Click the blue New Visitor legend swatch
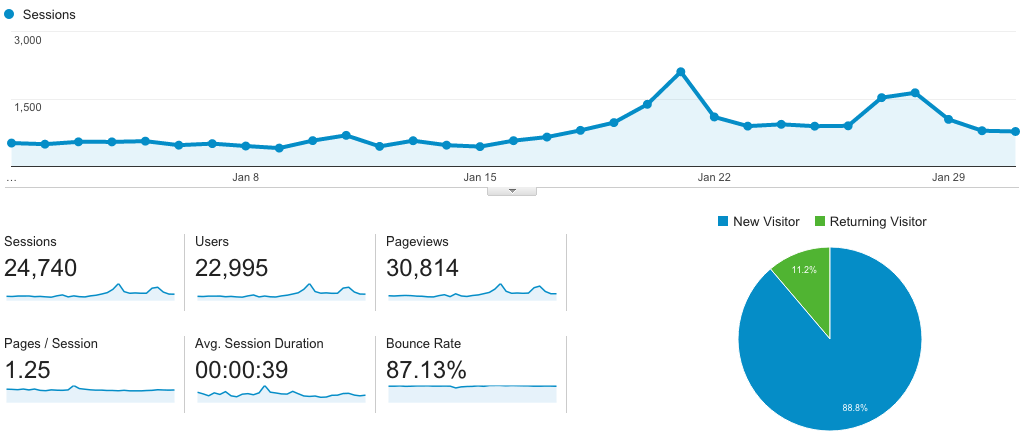 click(x=722, y=222)
